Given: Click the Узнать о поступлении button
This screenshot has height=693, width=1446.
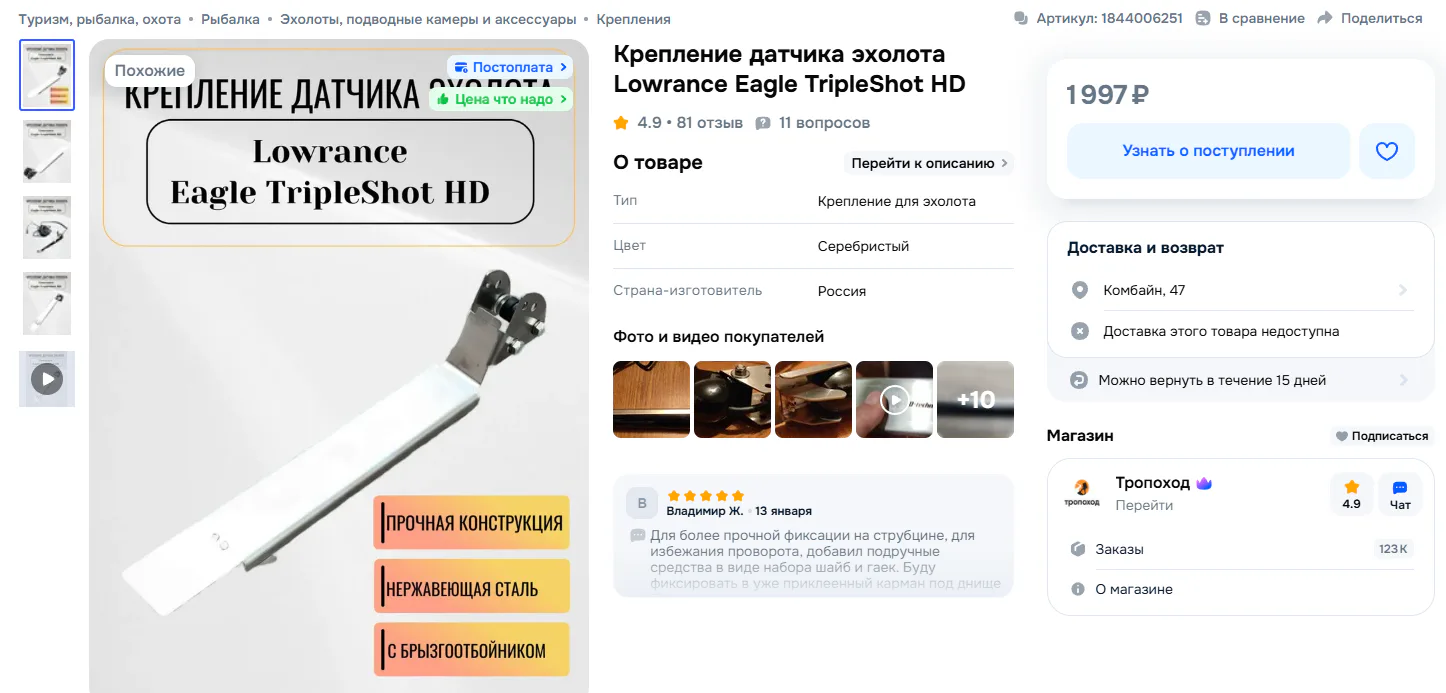Looking at the screenshot, I should tap(1208, 151).
